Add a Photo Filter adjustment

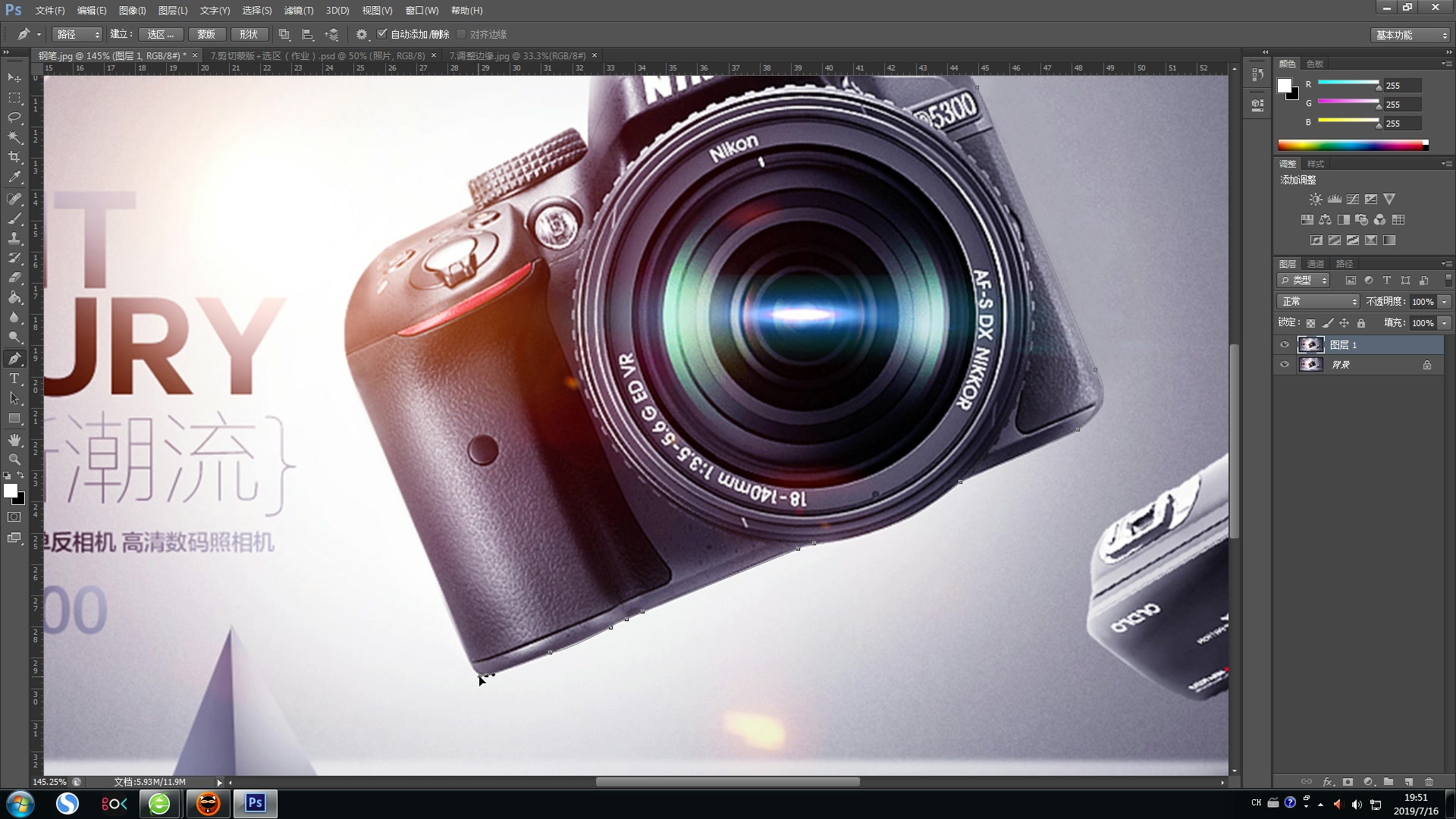click(x=1361, y=220)
